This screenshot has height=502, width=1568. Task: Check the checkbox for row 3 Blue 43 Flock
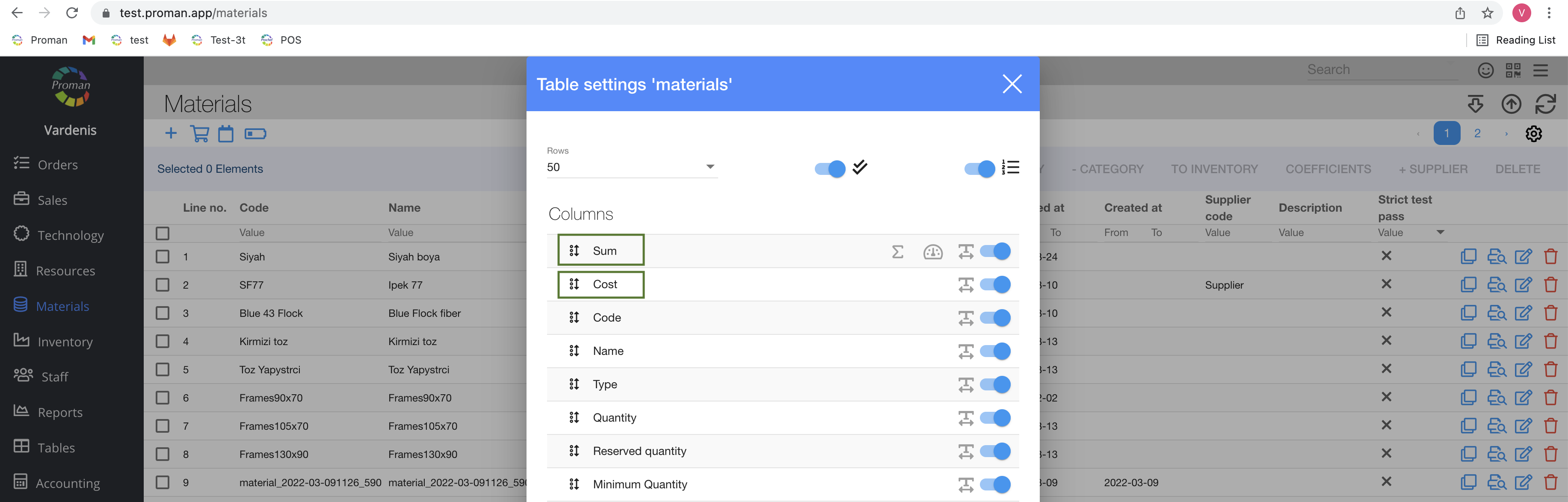click(163, 313)
